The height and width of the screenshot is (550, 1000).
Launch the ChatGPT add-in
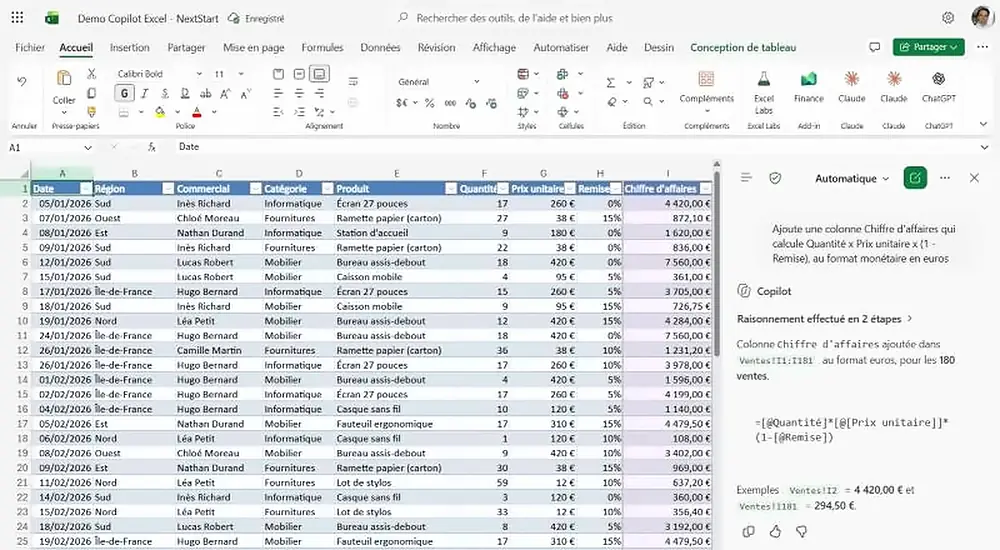938,79
